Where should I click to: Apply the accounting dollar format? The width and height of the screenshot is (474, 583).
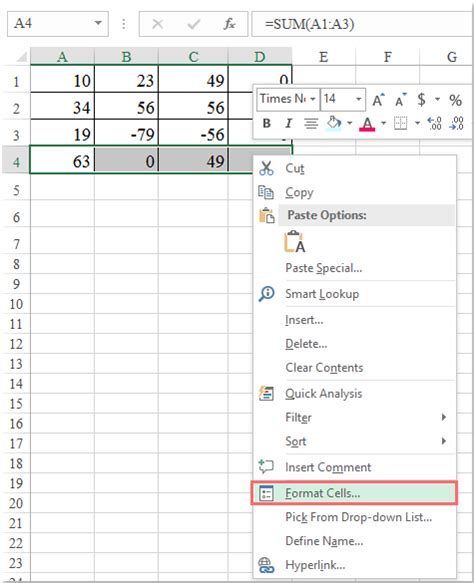click(421, 100)
